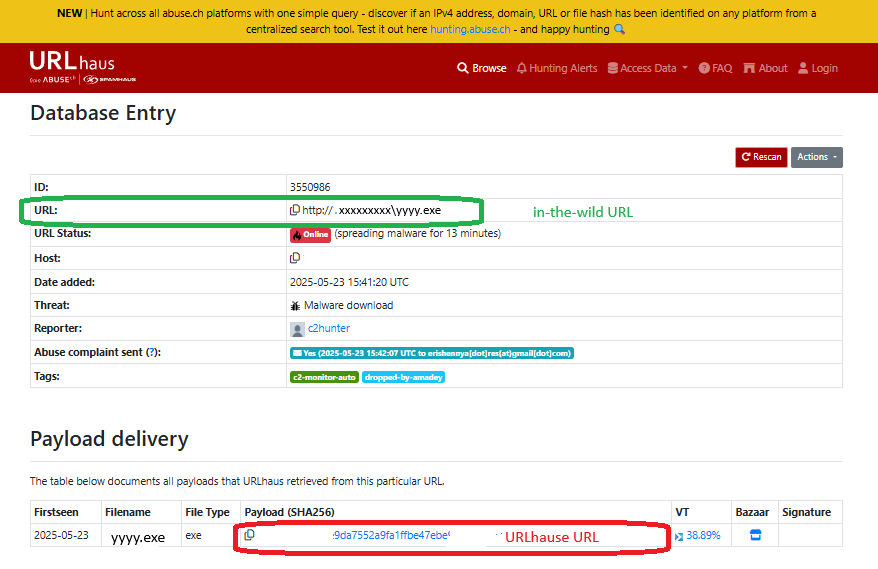This screenshot has width=878, height=569.
Task: Open the URLhaus logo home link
Action: (82, 67)
